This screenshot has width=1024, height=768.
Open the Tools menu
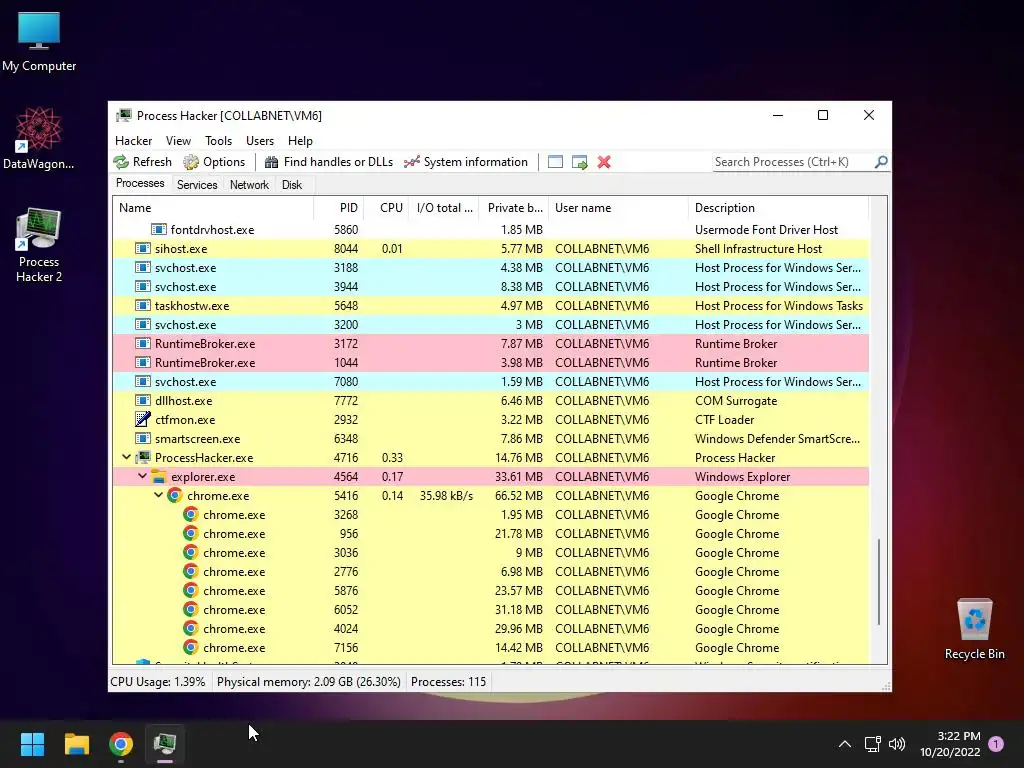(x=218, y=140)
